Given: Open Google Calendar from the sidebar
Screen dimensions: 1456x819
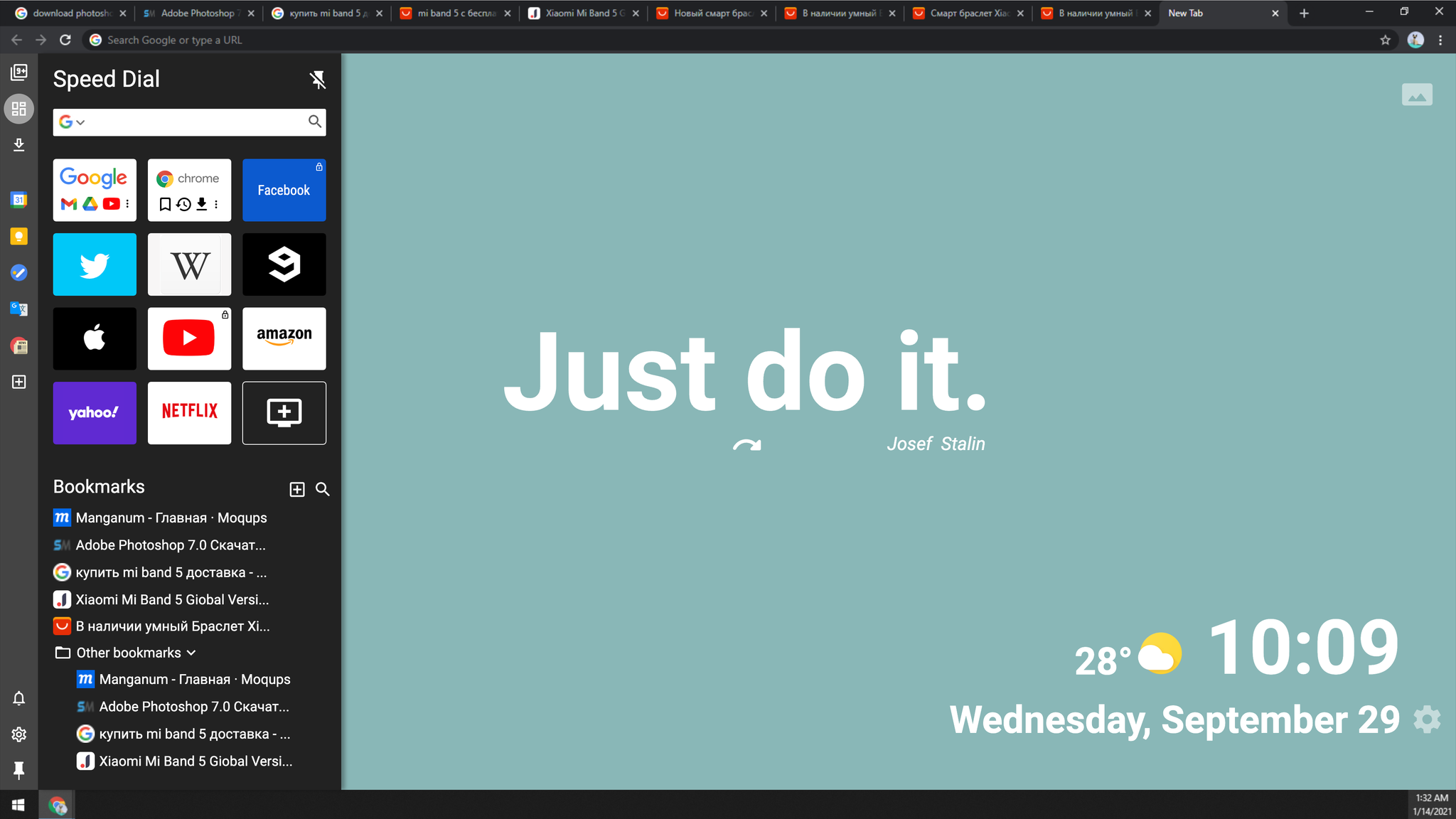Looking at the screenshot, I should (19, 200).
